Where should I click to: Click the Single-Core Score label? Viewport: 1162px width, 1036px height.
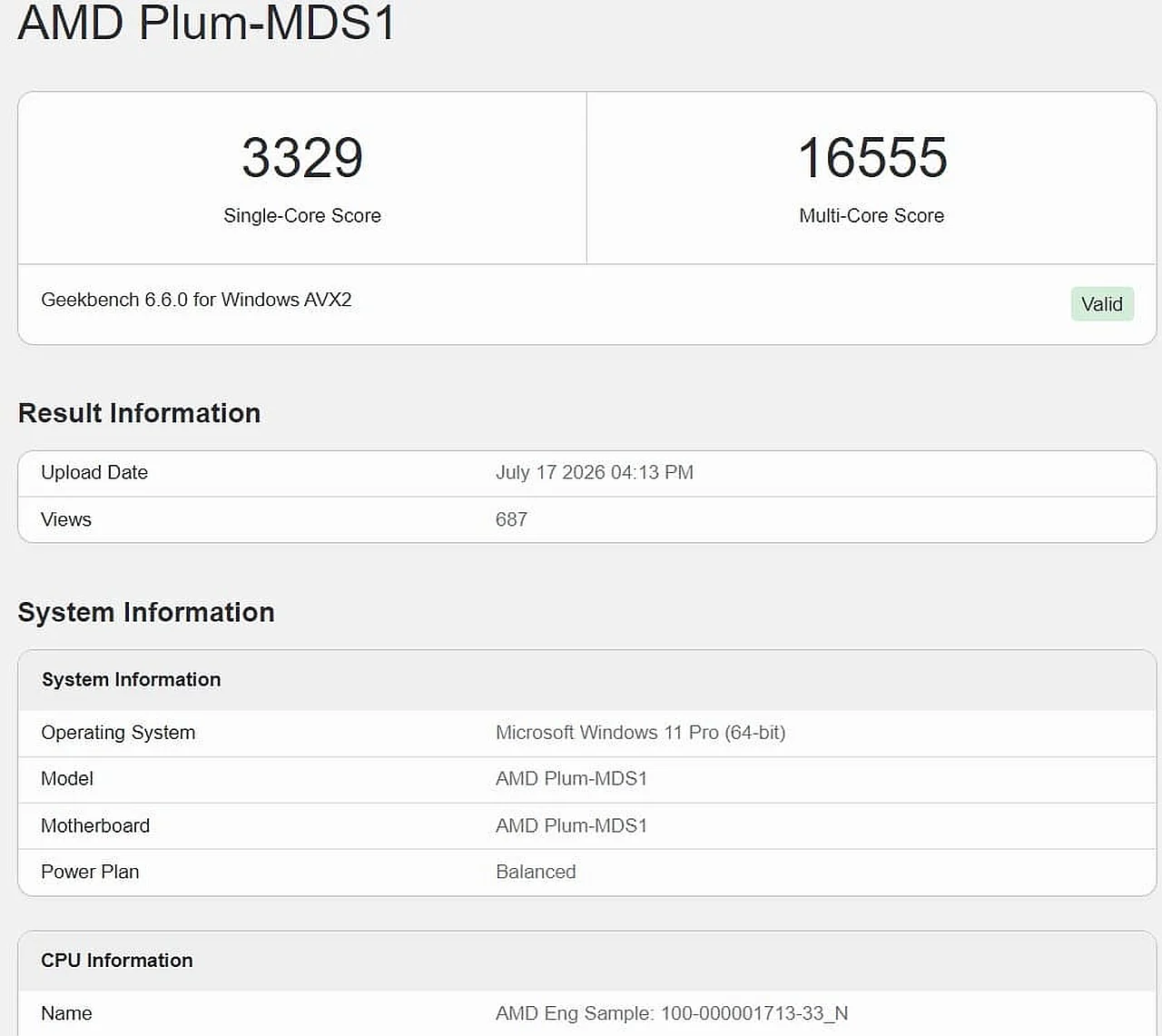tap(302, 216)
